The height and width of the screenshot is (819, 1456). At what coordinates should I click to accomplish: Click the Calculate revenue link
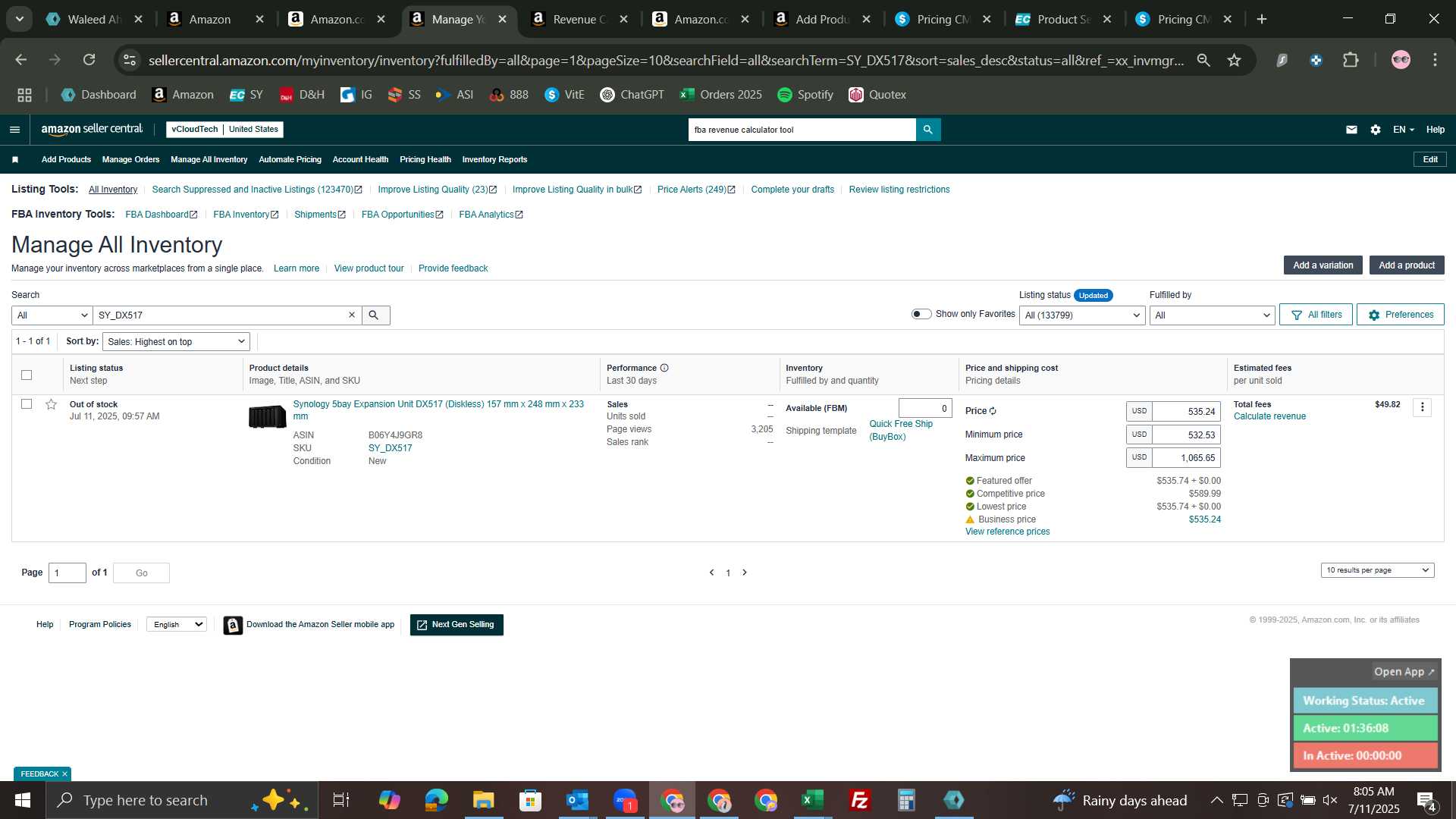click(1269, 416)
